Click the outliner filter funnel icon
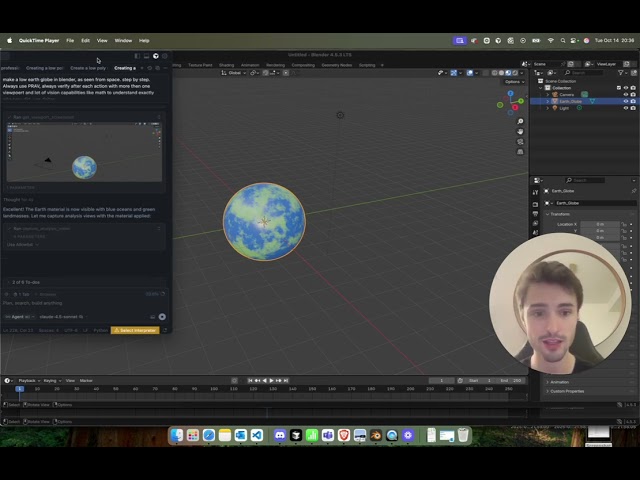Image resolution: width=640 pixels, height=480 pixels. point(621,73)
